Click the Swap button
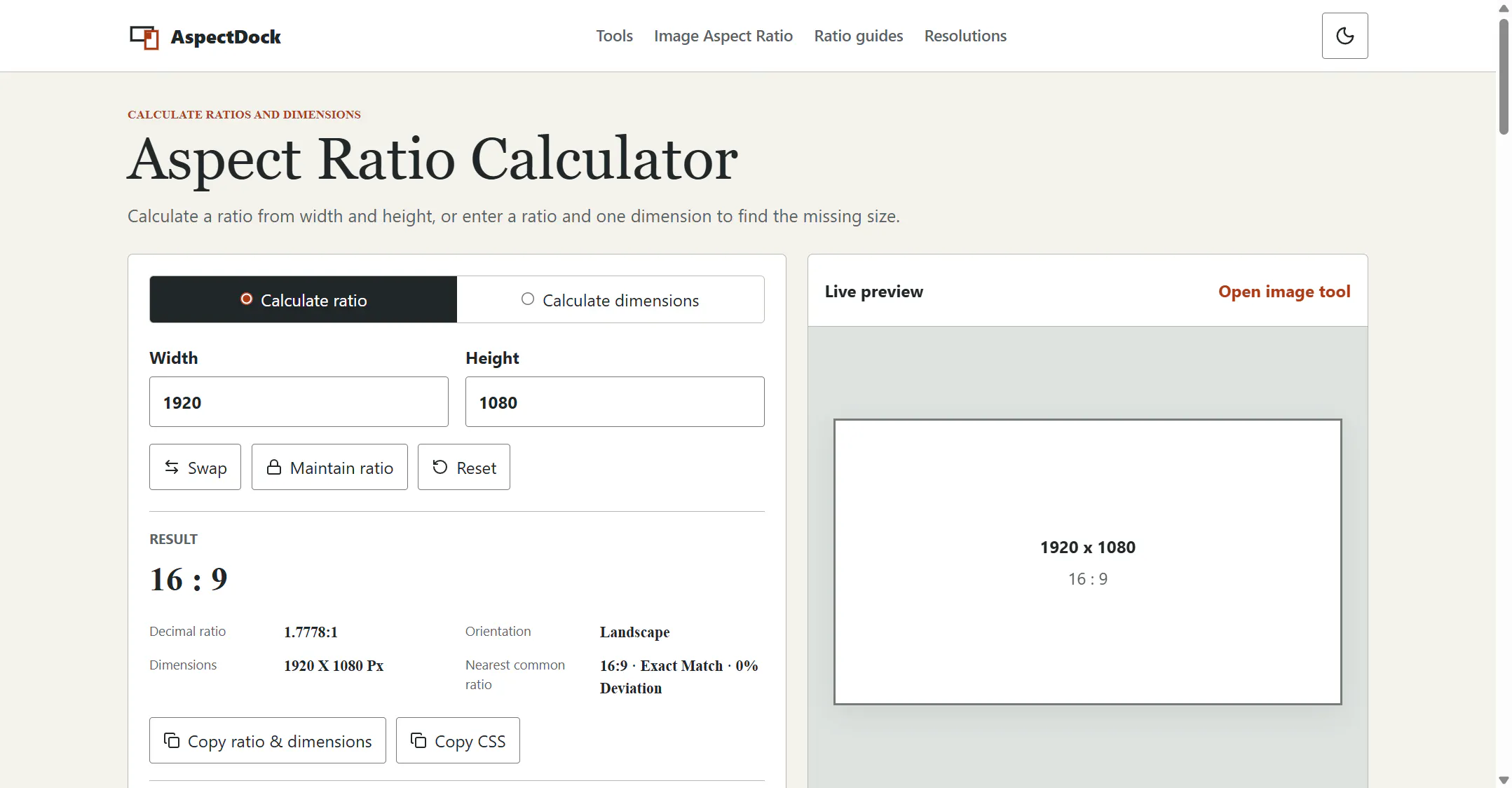 point(195,467)
